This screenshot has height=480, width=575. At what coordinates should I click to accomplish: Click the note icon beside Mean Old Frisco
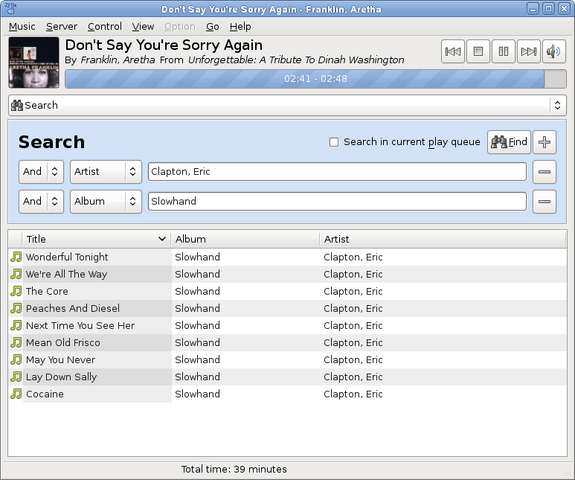pyautogui.click(x=16, y=342)
